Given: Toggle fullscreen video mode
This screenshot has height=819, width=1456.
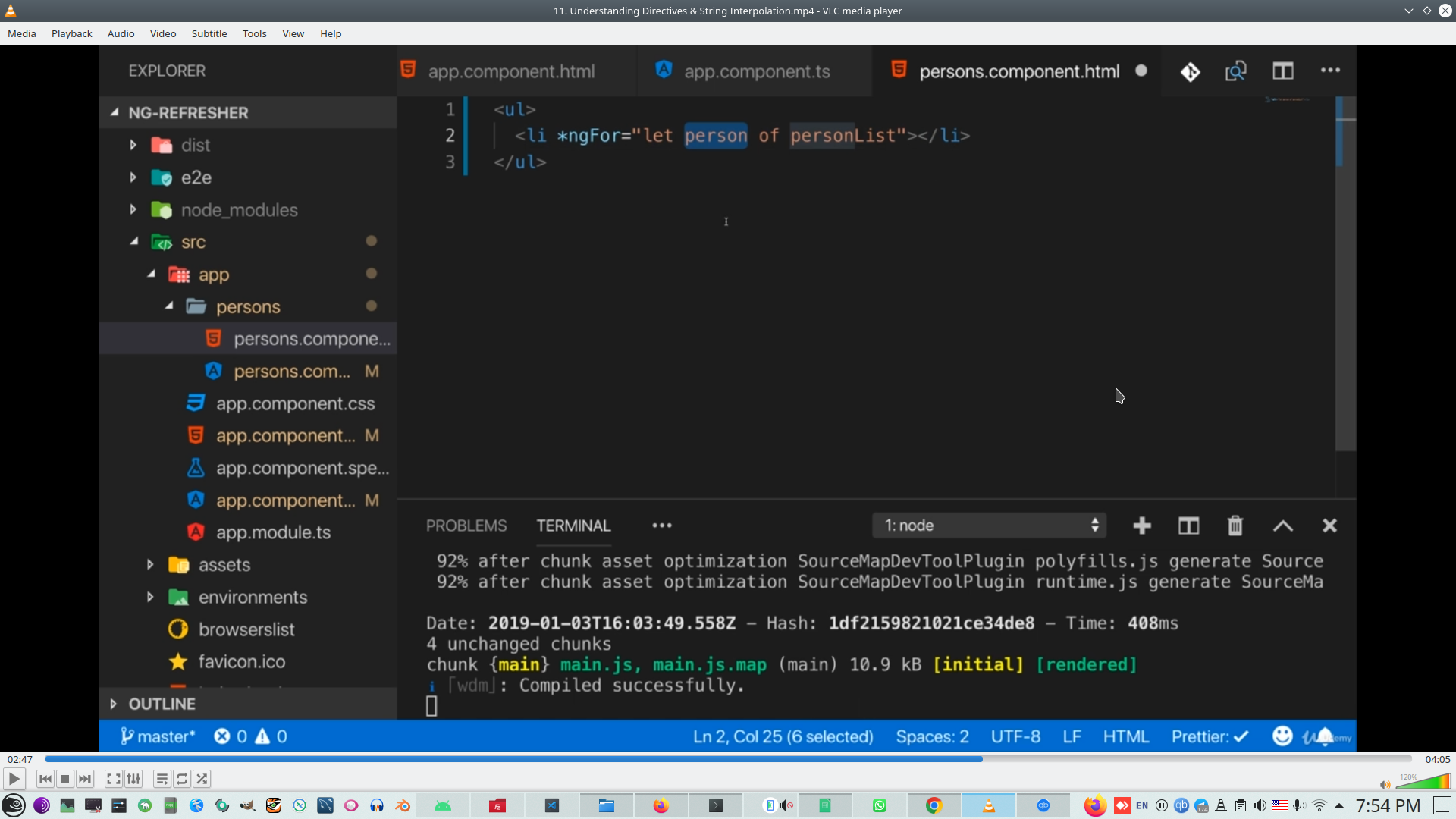Looking at the screenshot, I should tap(113, 779).
